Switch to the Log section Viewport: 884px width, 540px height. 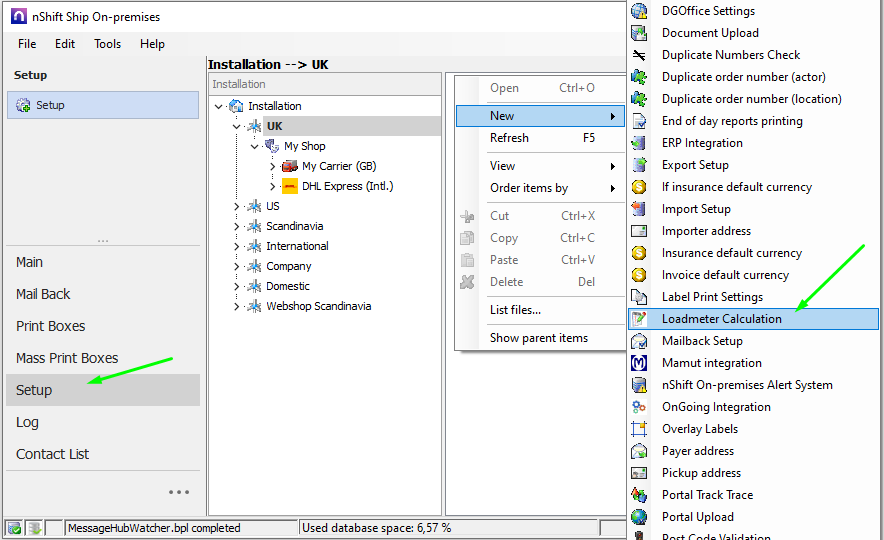tap(27, 422)
